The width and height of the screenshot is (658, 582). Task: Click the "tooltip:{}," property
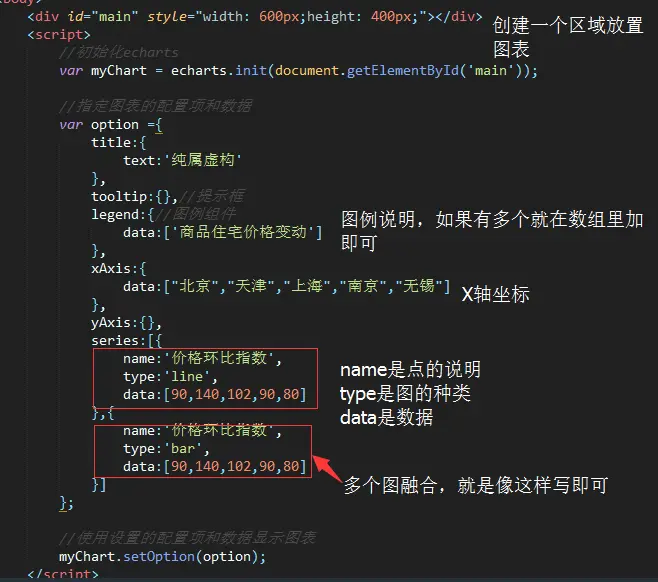pyautogui.click(x=134, y=196)
